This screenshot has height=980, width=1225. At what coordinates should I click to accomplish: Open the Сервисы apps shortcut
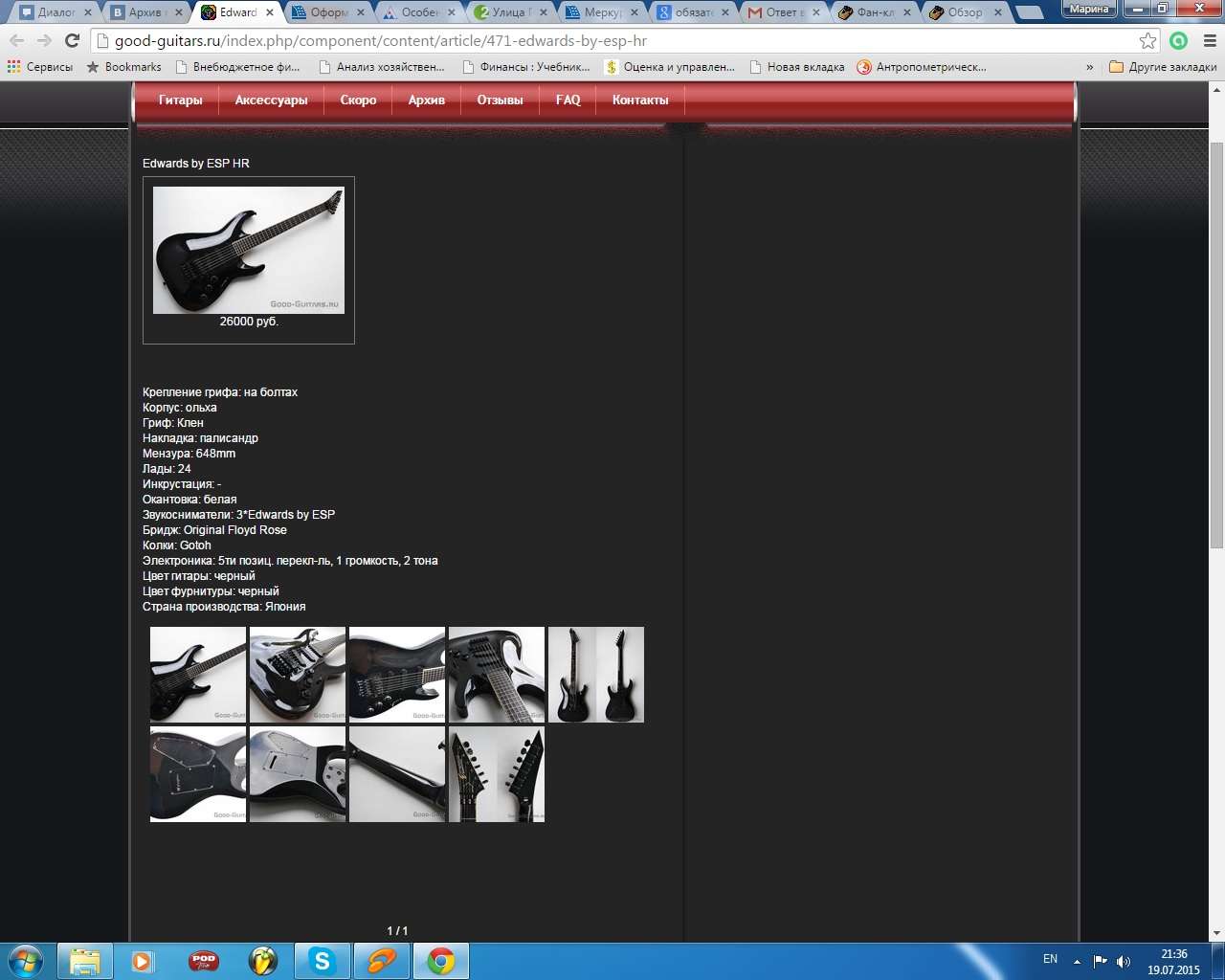(x=40, y=67)
